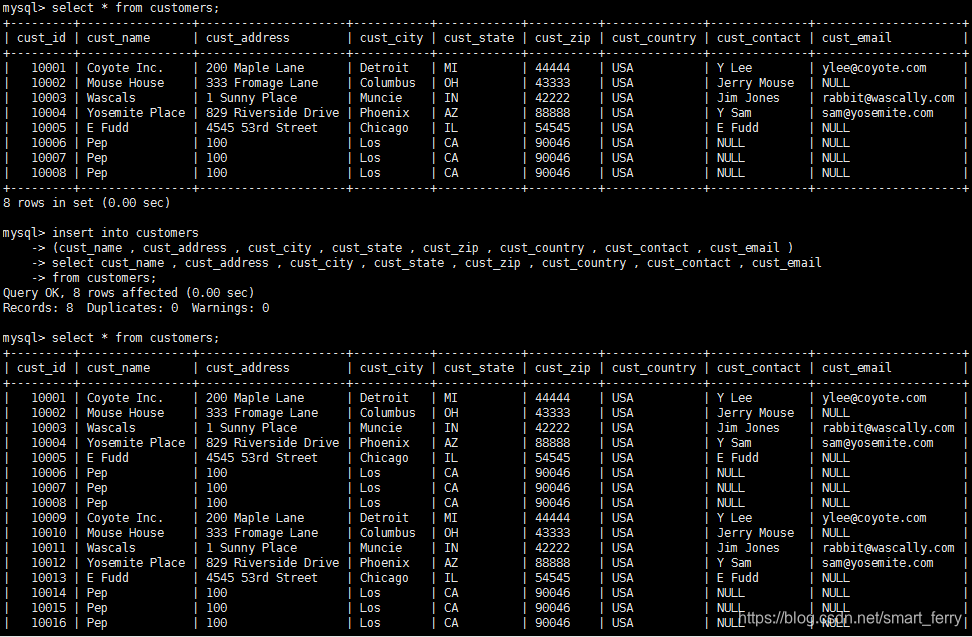Click 'Jerry Mouse' in row 10010
The width and height of the screenshot is (972, 637).
coord(755,533)
